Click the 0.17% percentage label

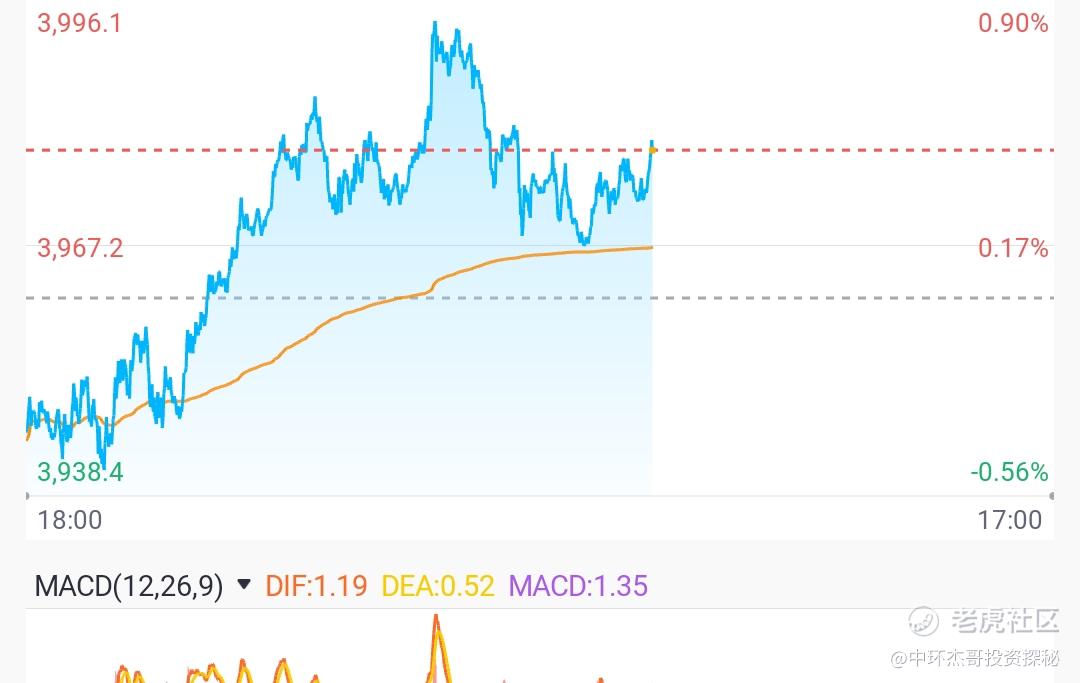(x=1013, y=248)
